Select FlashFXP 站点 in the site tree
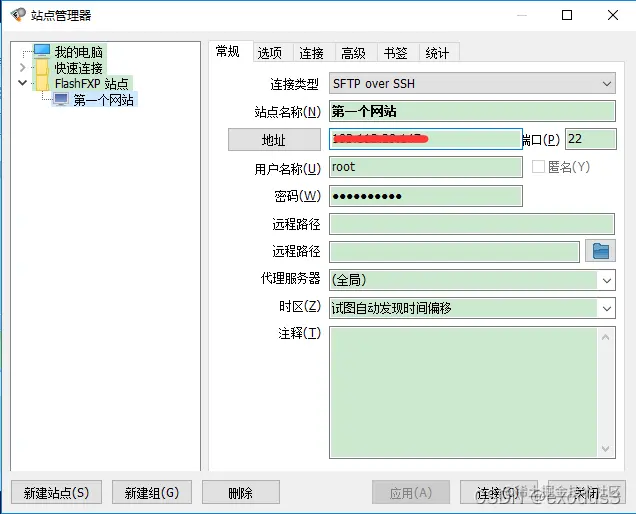Viewport: 636px width, 514px height. (92, 84)
